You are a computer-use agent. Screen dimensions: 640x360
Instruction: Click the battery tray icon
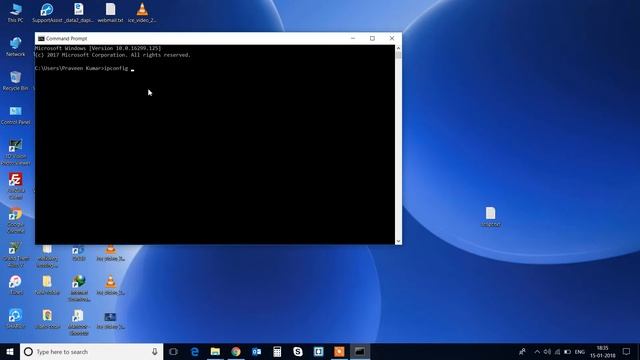click(x=568, y=351)
